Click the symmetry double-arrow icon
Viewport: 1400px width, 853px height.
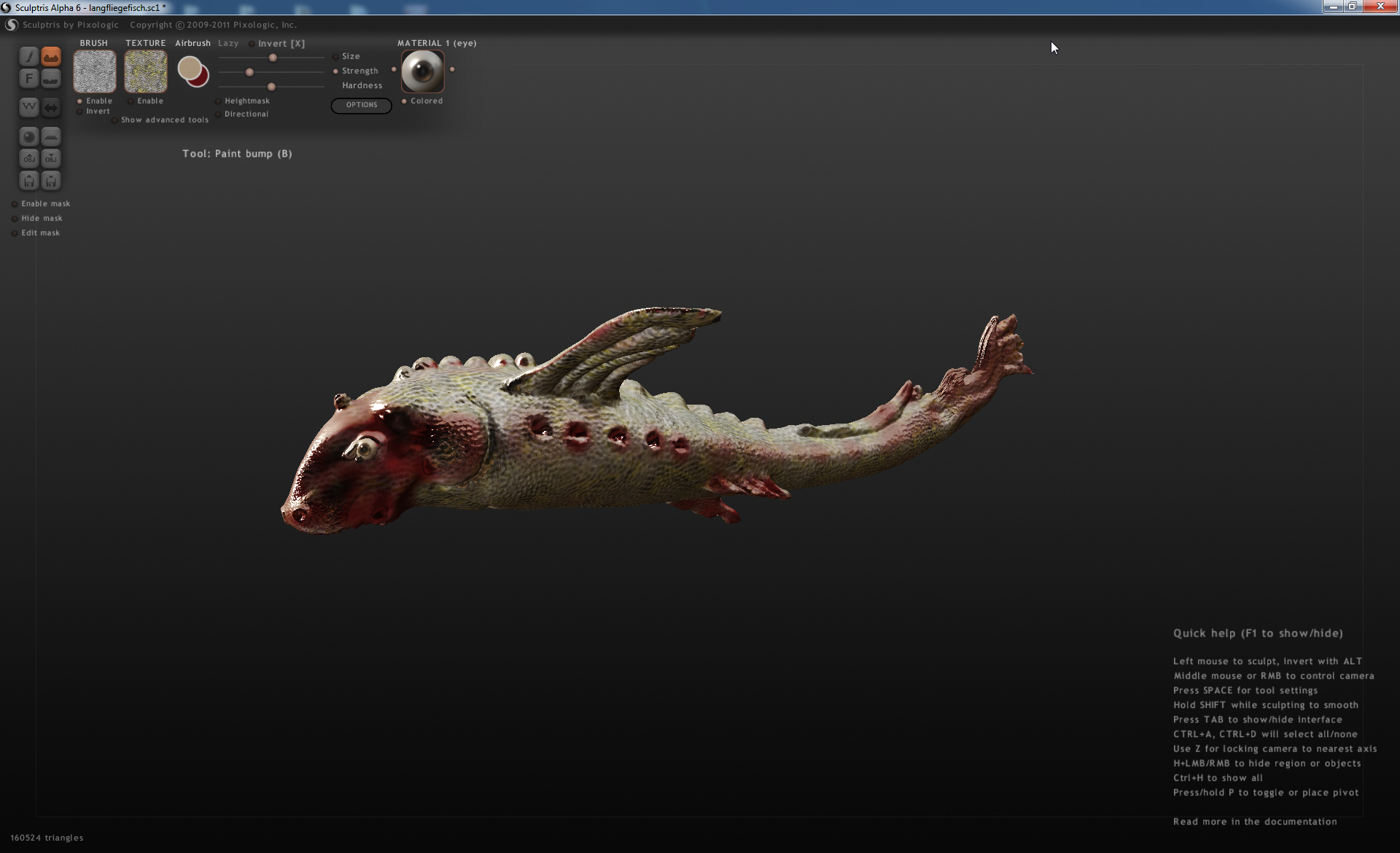pos(50,108)
